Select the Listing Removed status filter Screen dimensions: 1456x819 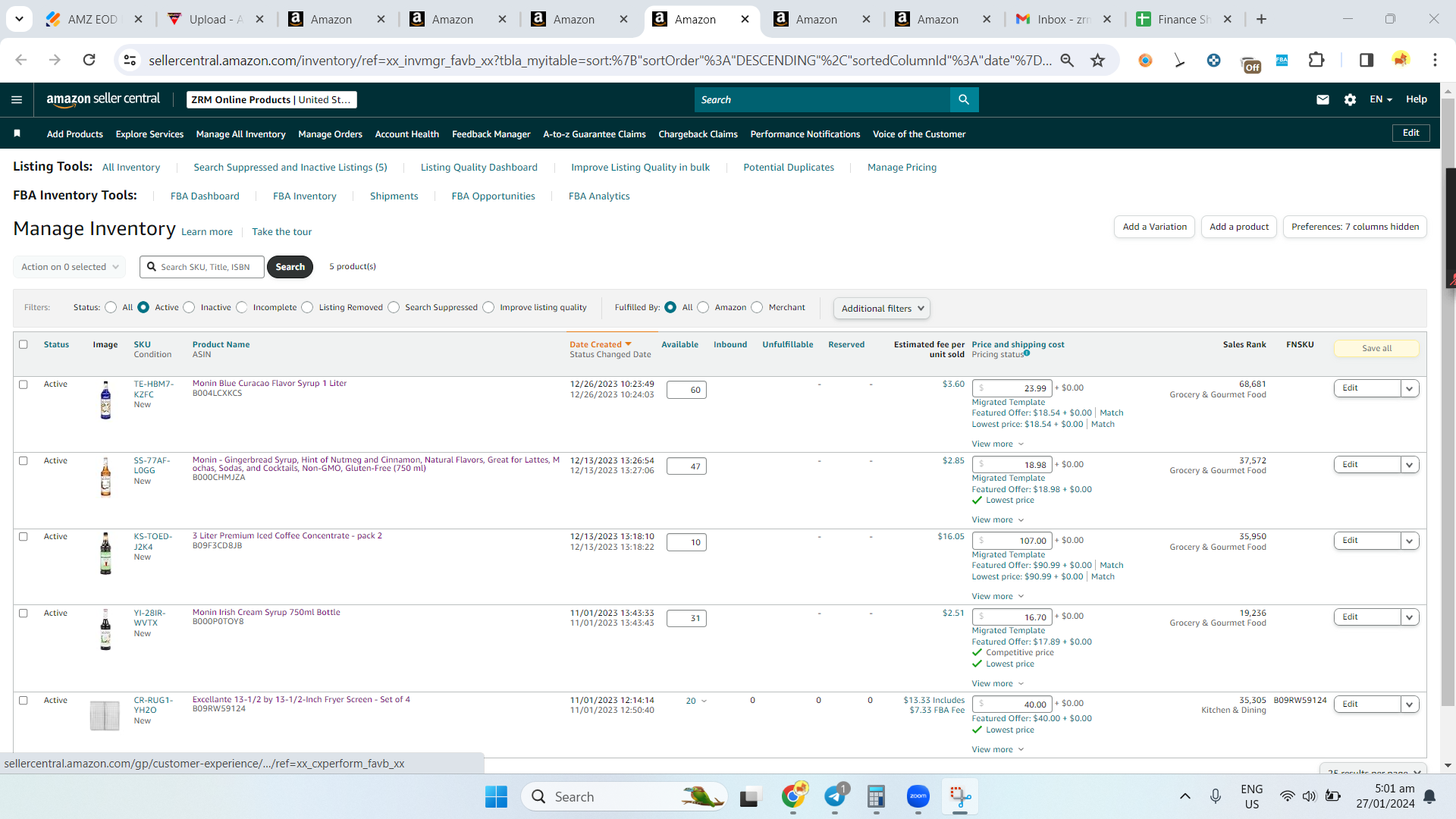307,307
